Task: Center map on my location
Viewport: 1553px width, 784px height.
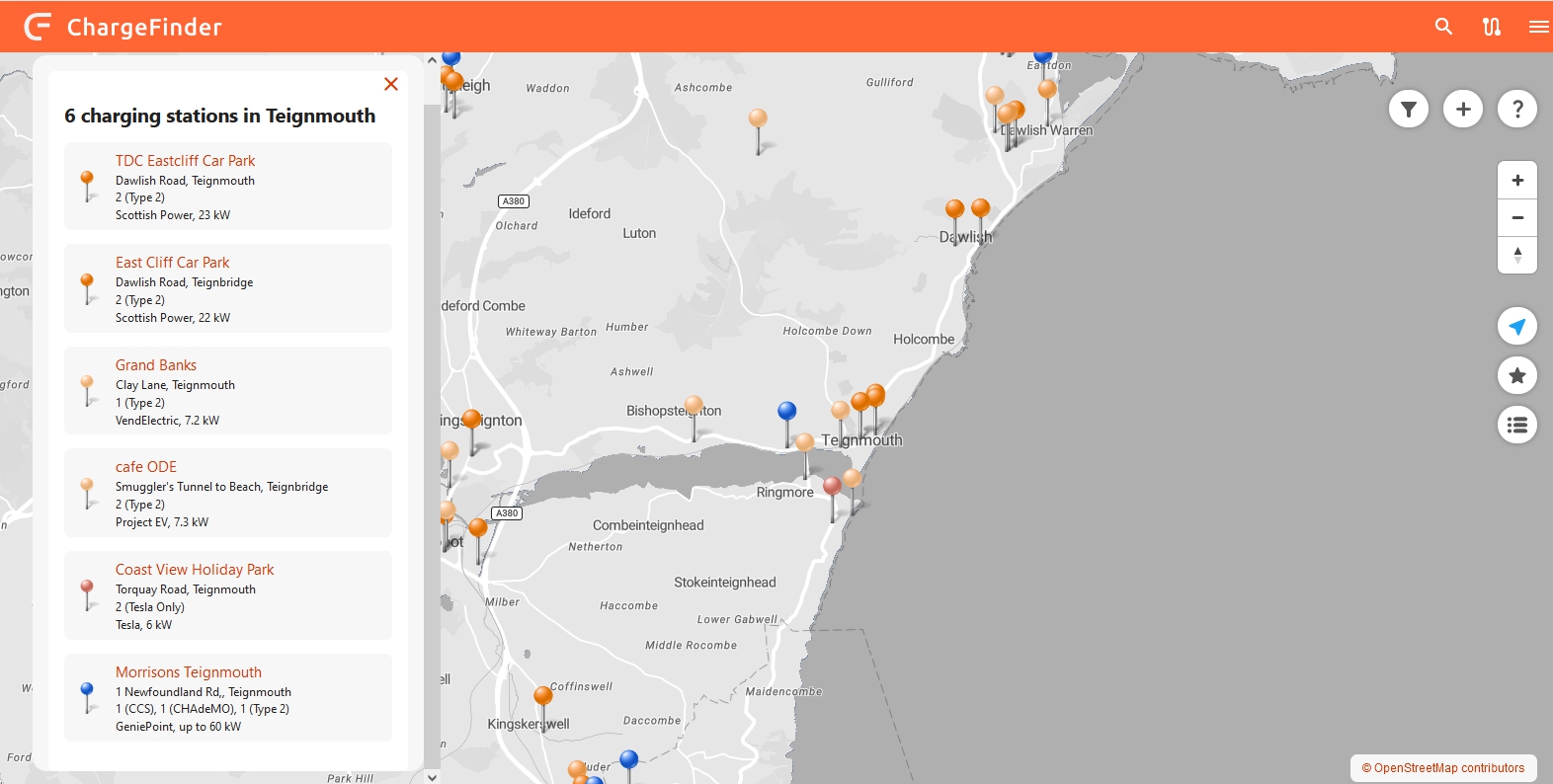Action: pyautogui.click(x=1517, y=326)
